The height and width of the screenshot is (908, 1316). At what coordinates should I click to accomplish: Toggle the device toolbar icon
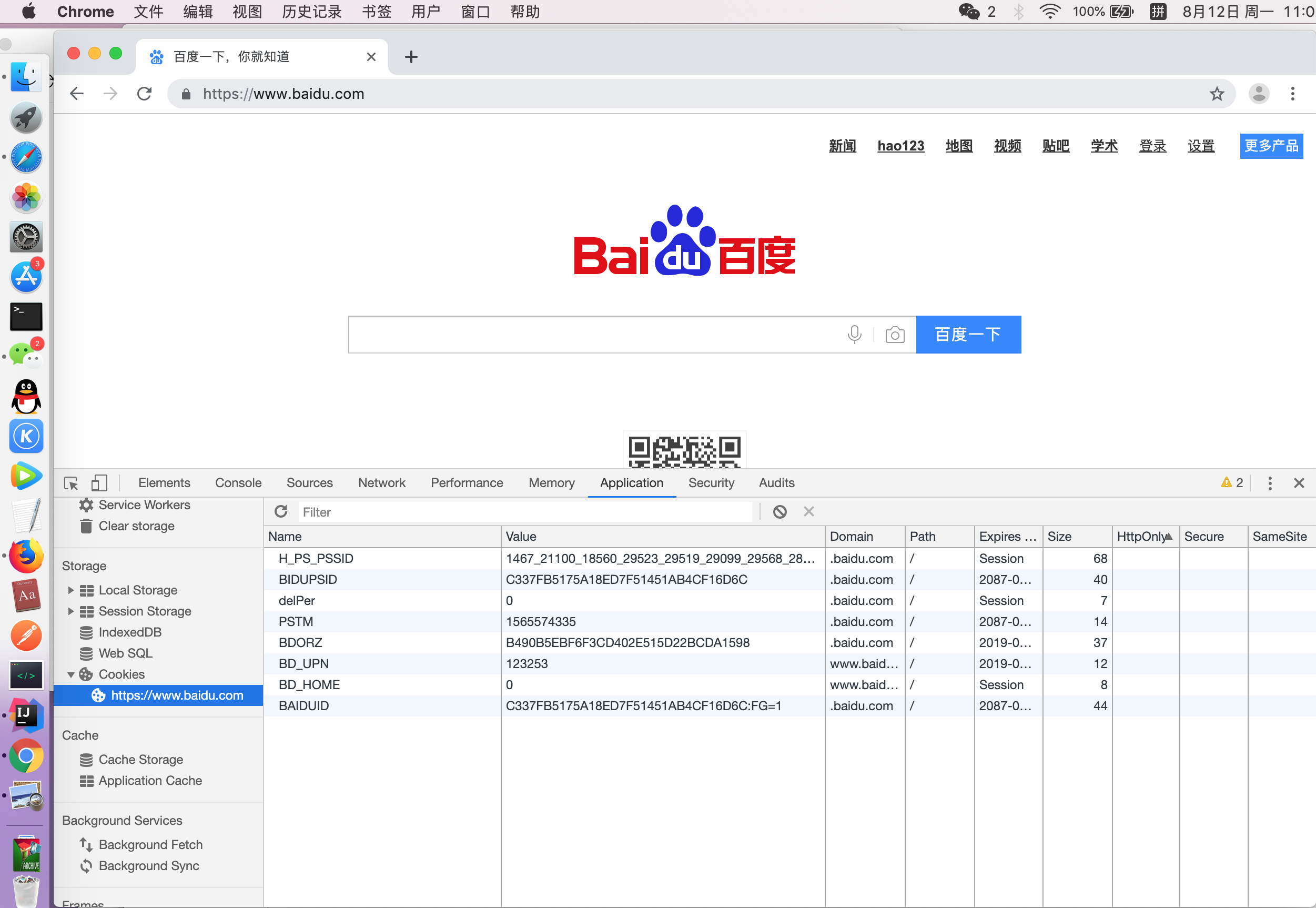99,483
